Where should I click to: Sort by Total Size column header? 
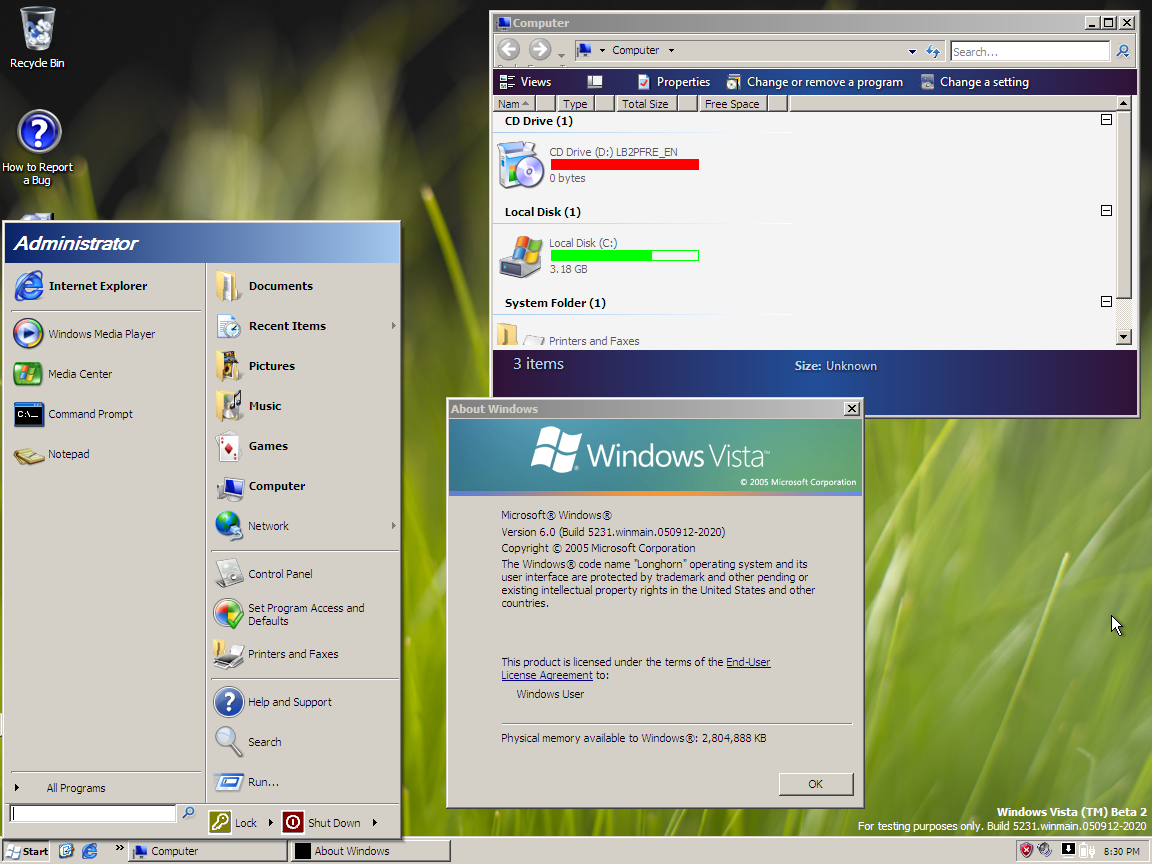[x=647, y=104]
